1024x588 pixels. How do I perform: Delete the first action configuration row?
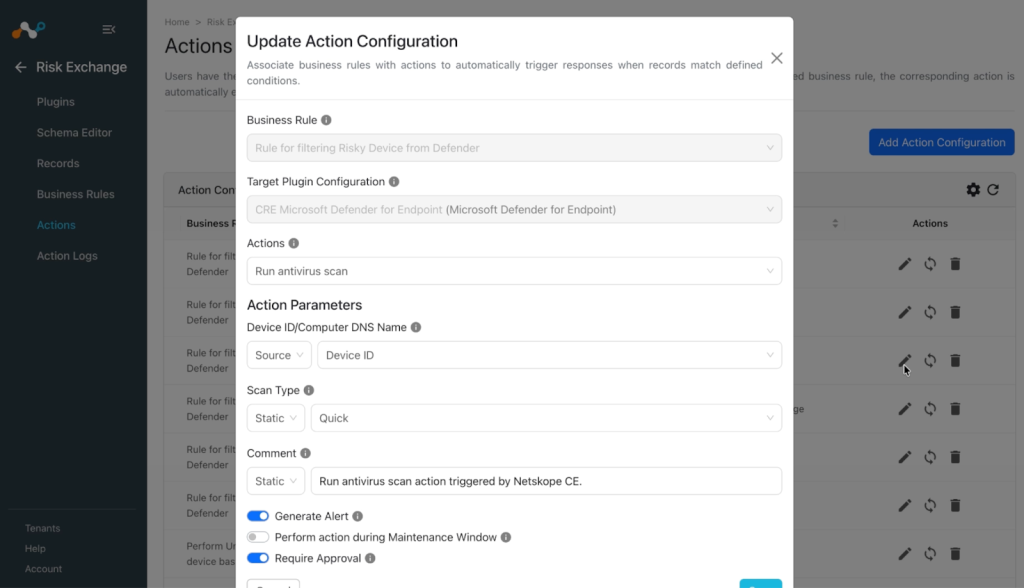click(955, 264)
